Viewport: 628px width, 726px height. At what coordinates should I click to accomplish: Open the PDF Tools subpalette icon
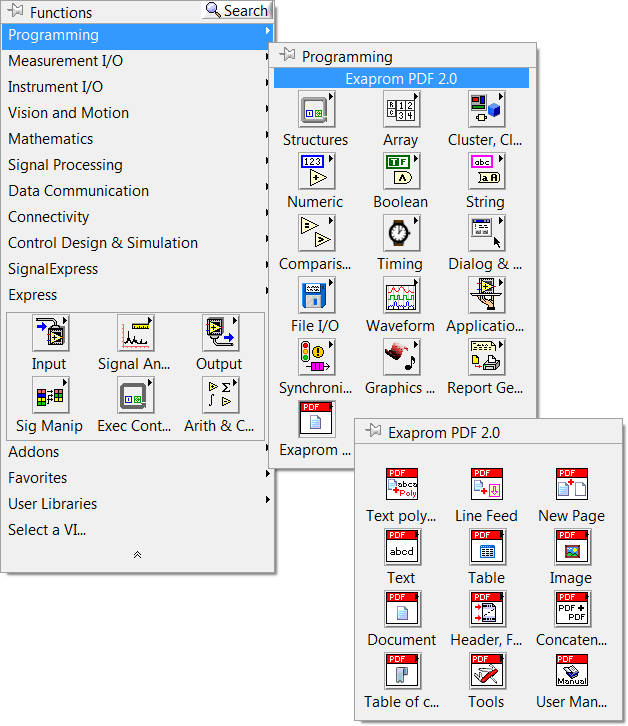coord(487,671)
